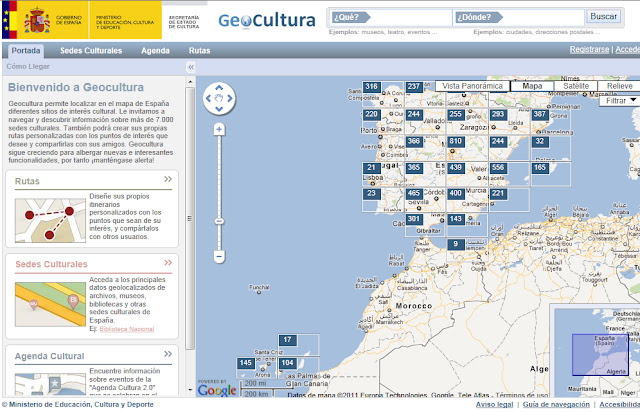Click the Rutas itinerary thumbnail
Viewport: 640px width, 412px height.
tap(50, 220)
